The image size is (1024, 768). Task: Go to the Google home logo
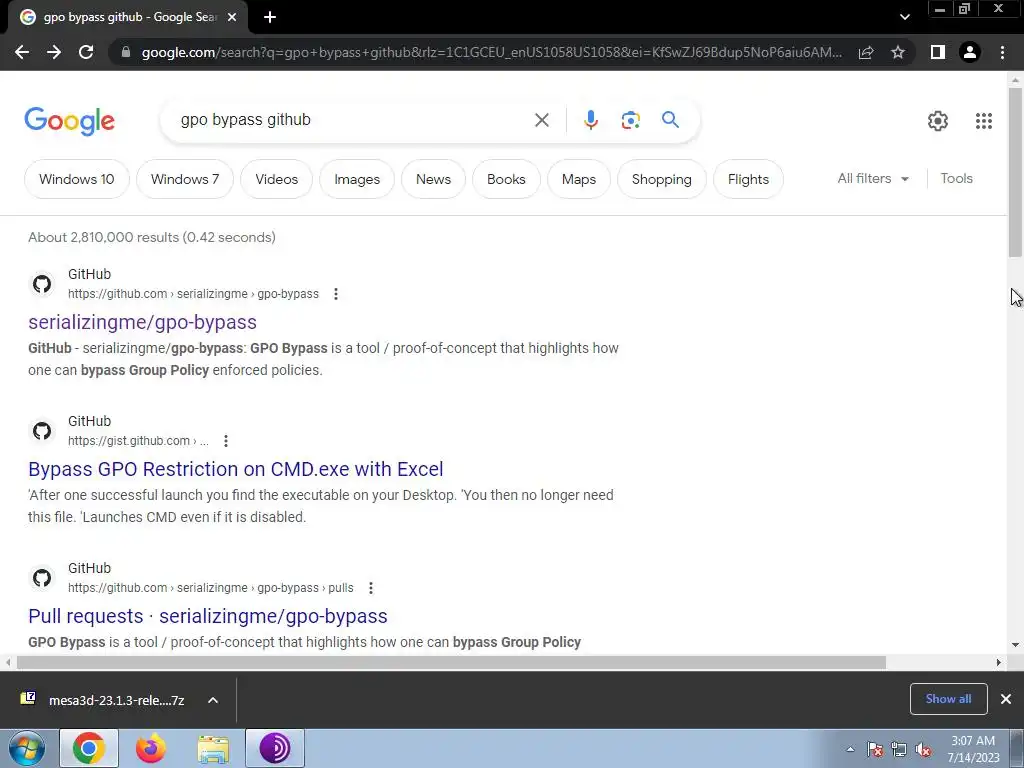(x=70, y=121)
